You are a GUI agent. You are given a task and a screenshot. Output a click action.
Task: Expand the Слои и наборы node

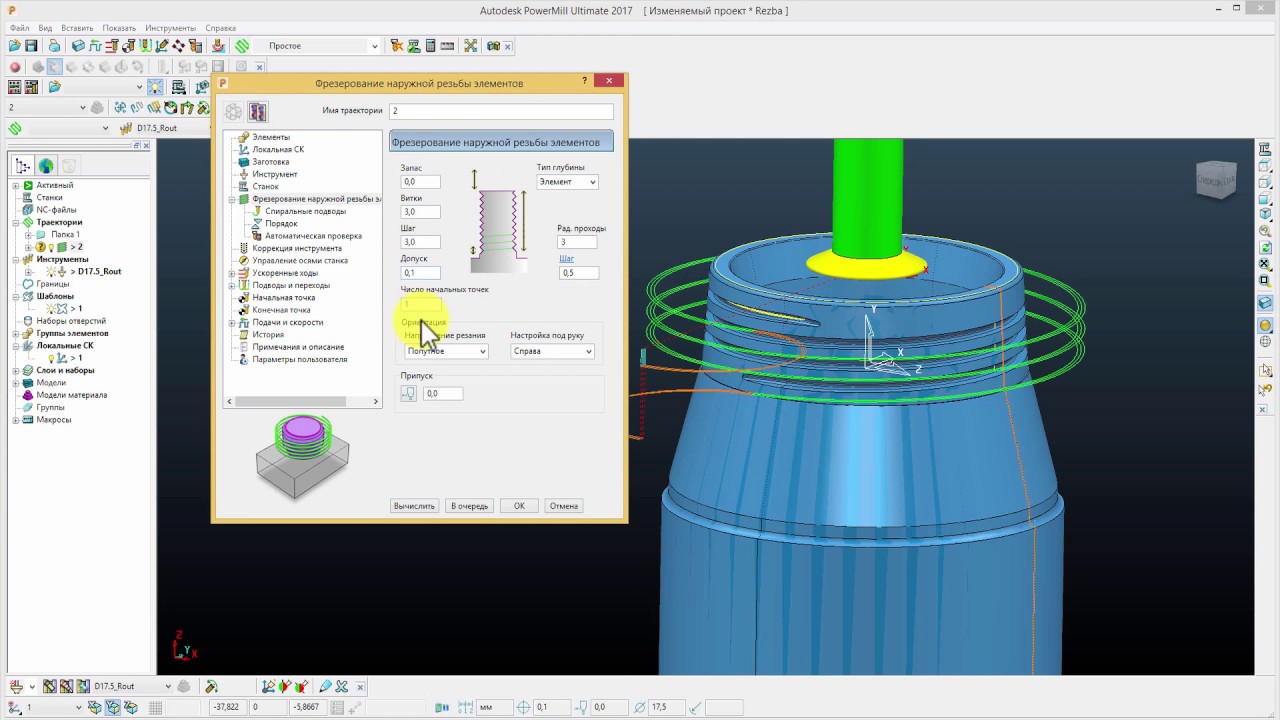pos(16,370)
